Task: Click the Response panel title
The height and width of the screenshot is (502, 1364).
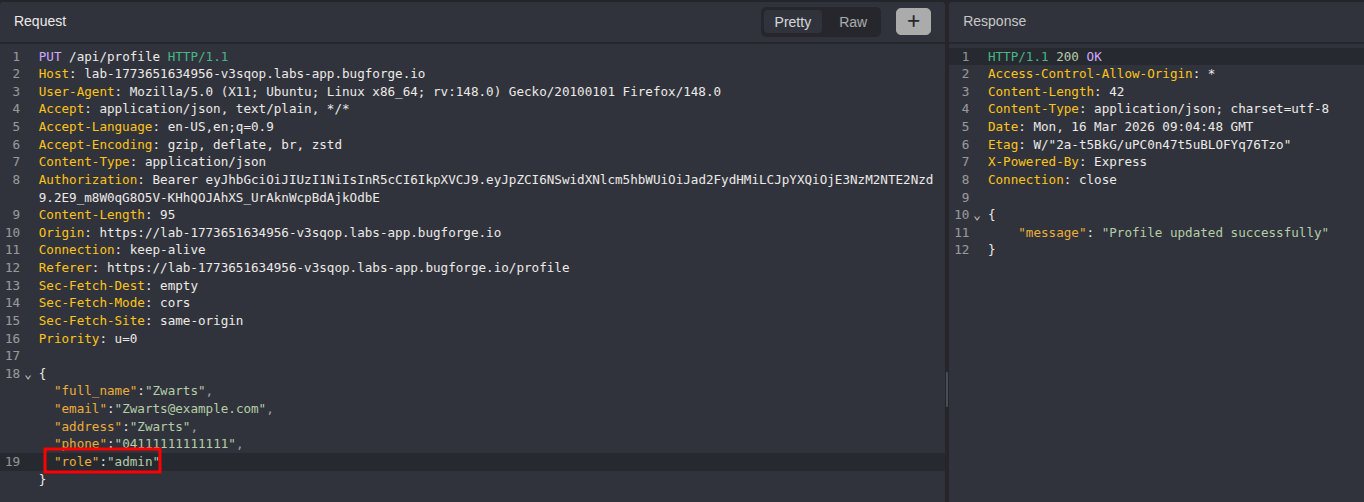Action: coord(994,21)
